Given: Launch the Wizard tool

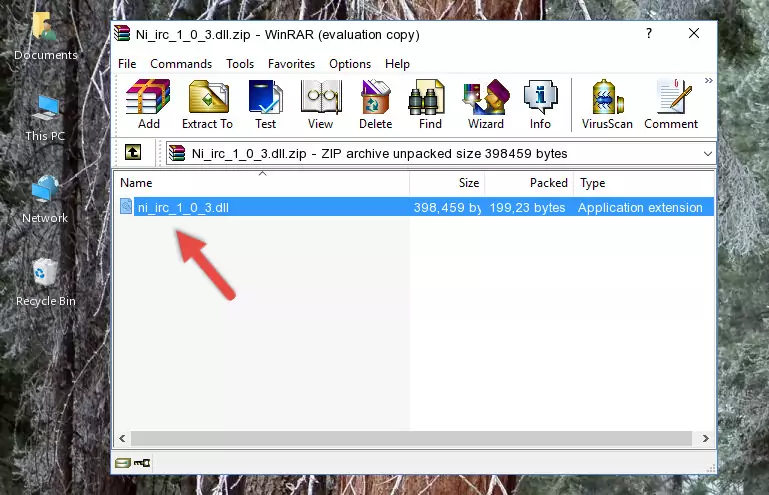Looking at the screenshot, I should pyautogui.click(x=486, y=104).
